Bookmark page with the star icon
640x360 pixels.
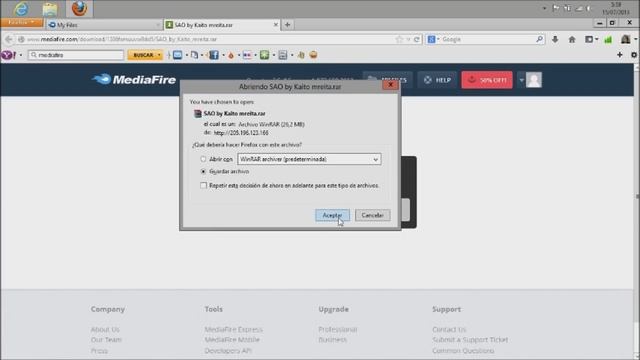pos(399,40)
